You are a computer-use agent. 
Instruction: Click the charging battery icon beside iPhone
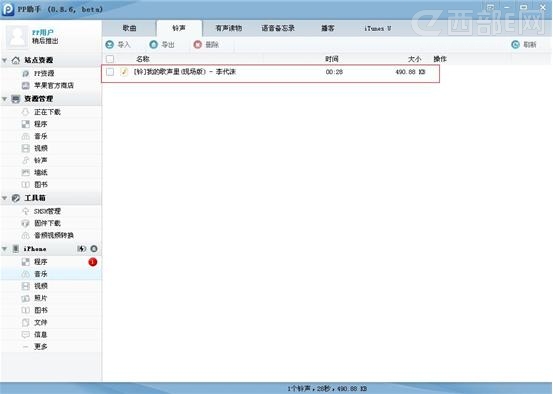pyautogui.click(x=81, y=249)
